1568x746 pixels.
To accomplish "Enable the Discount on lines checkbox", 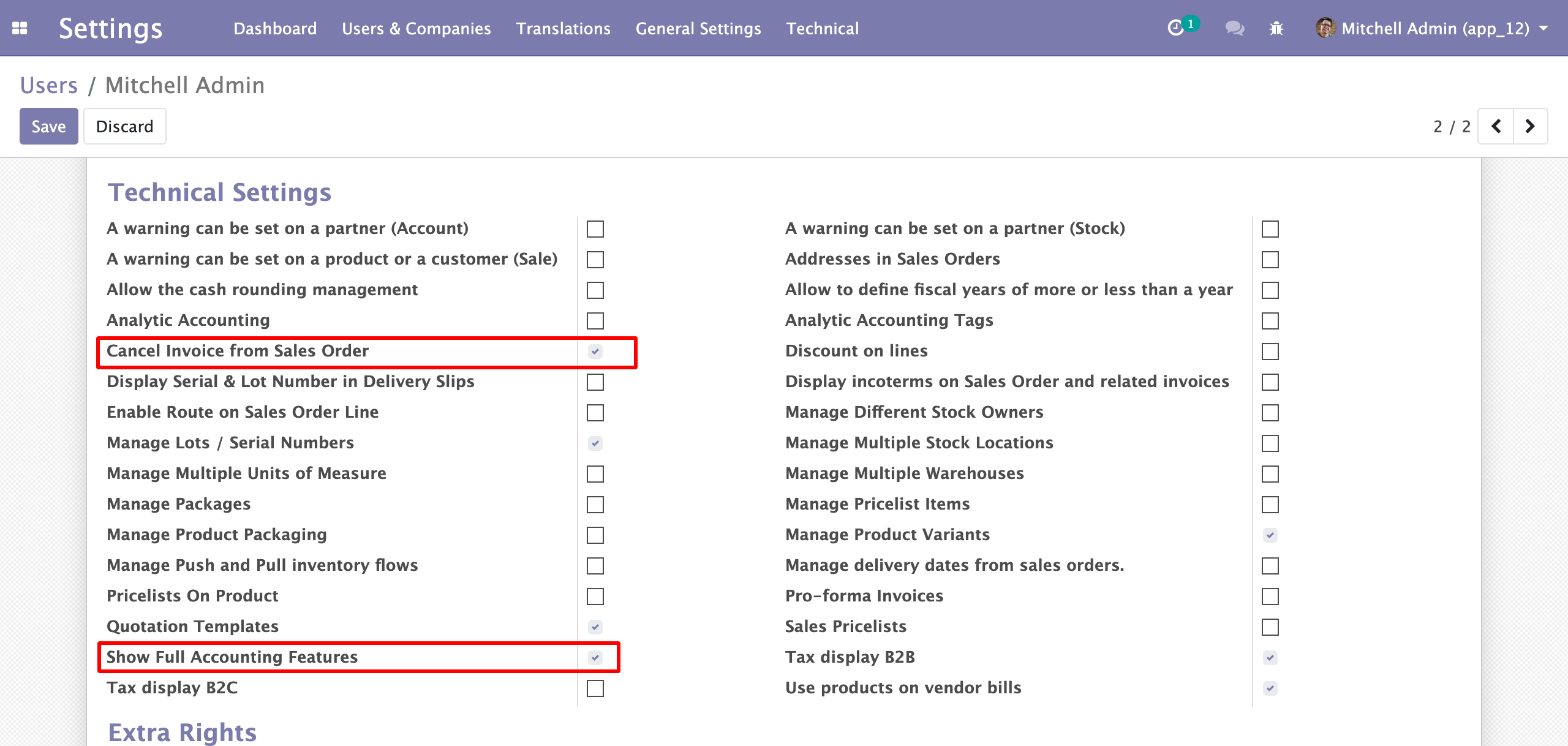I will [x=1270, y=352].
